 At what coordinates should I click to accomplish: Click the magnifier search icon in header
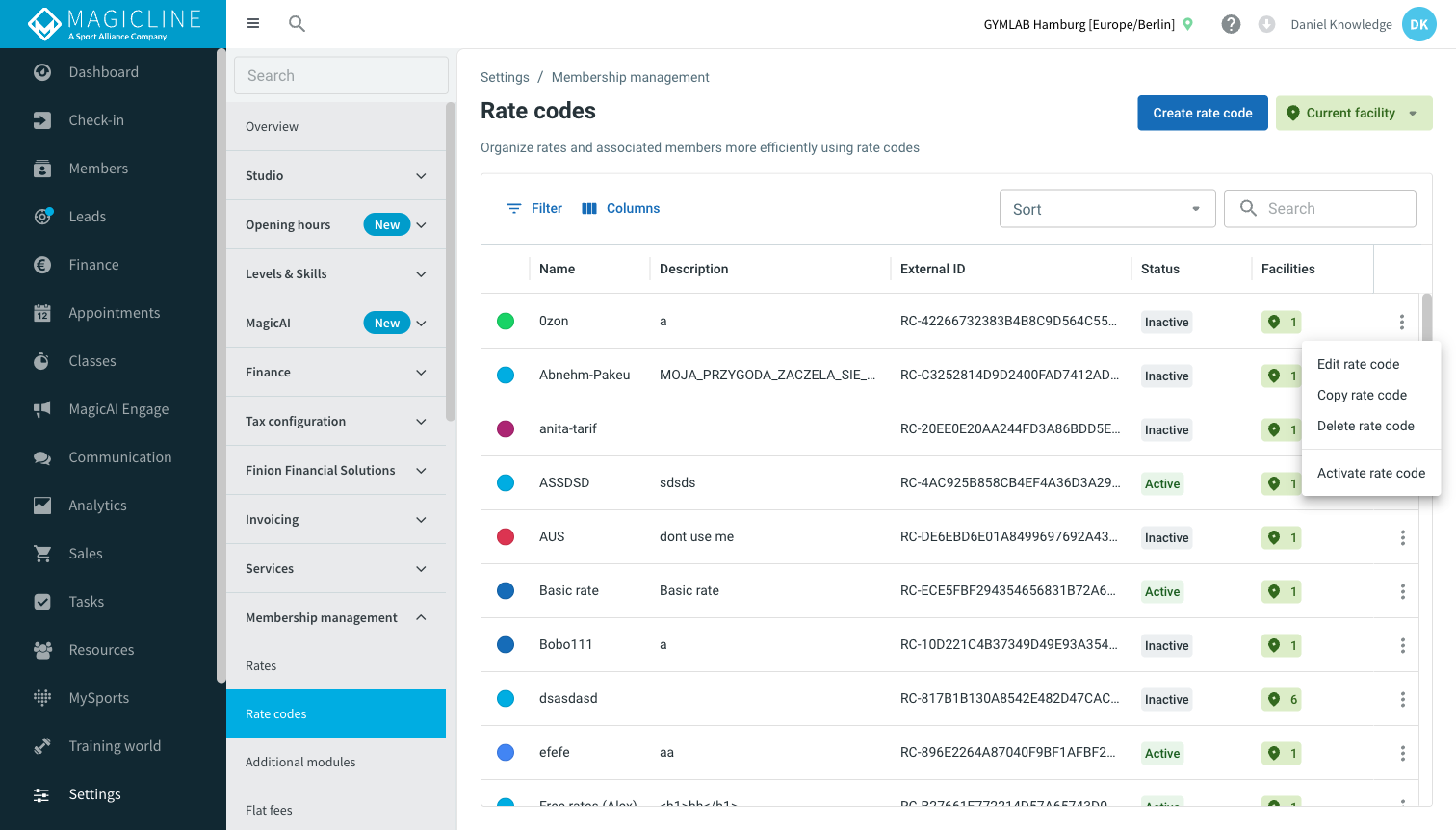point(298,23)
